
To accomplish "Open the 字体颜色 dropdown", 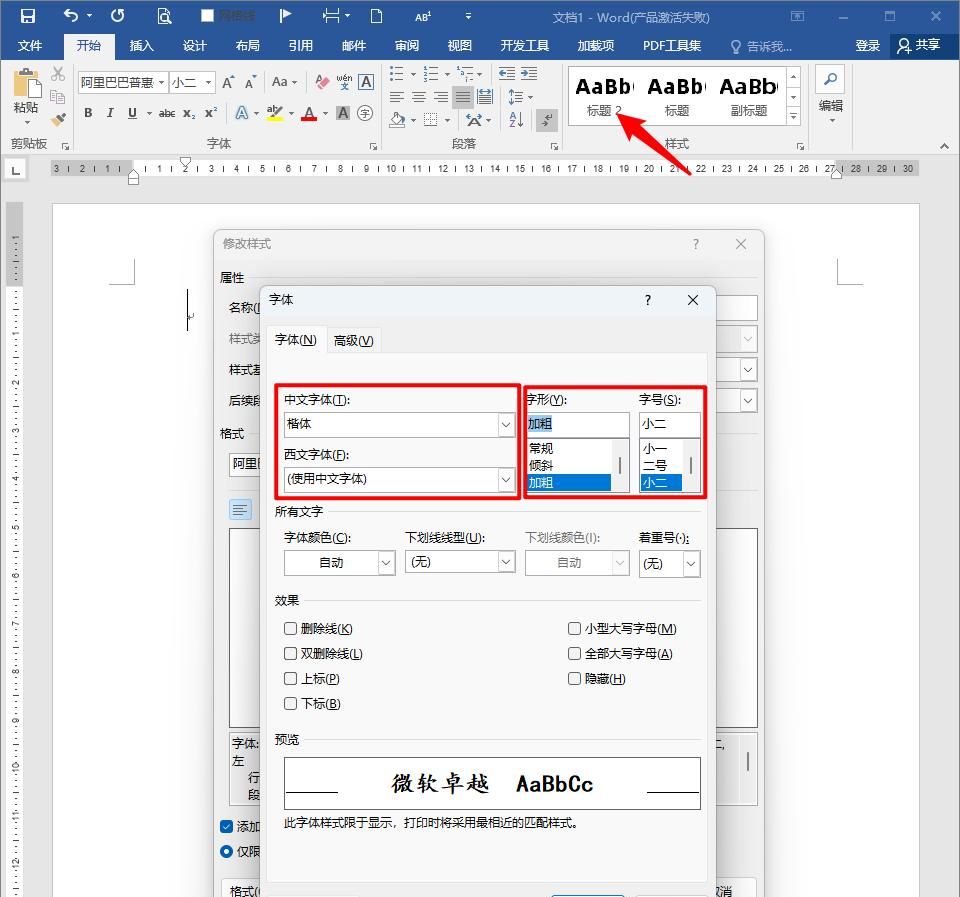I will 386,563.
